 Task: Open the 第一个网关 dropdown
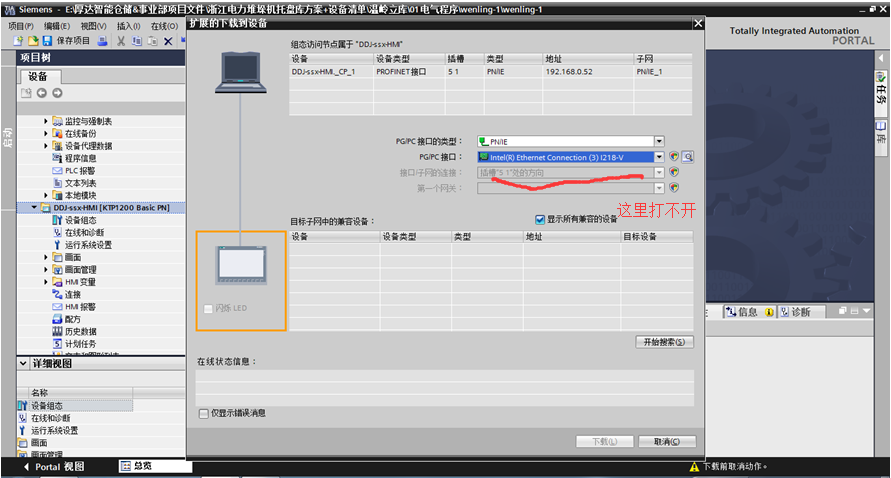[659, 188]
